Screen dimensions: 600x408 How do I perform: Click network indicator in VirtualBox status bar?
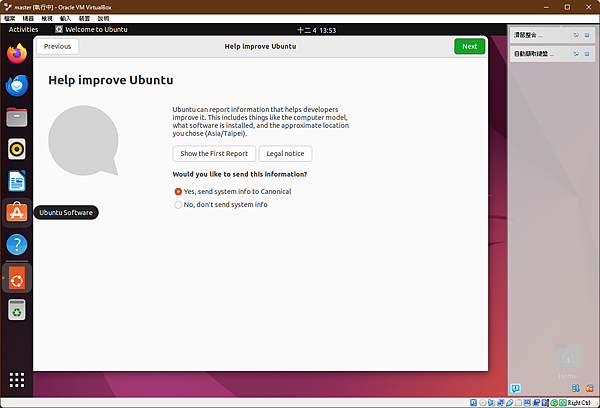pos(501,403)
